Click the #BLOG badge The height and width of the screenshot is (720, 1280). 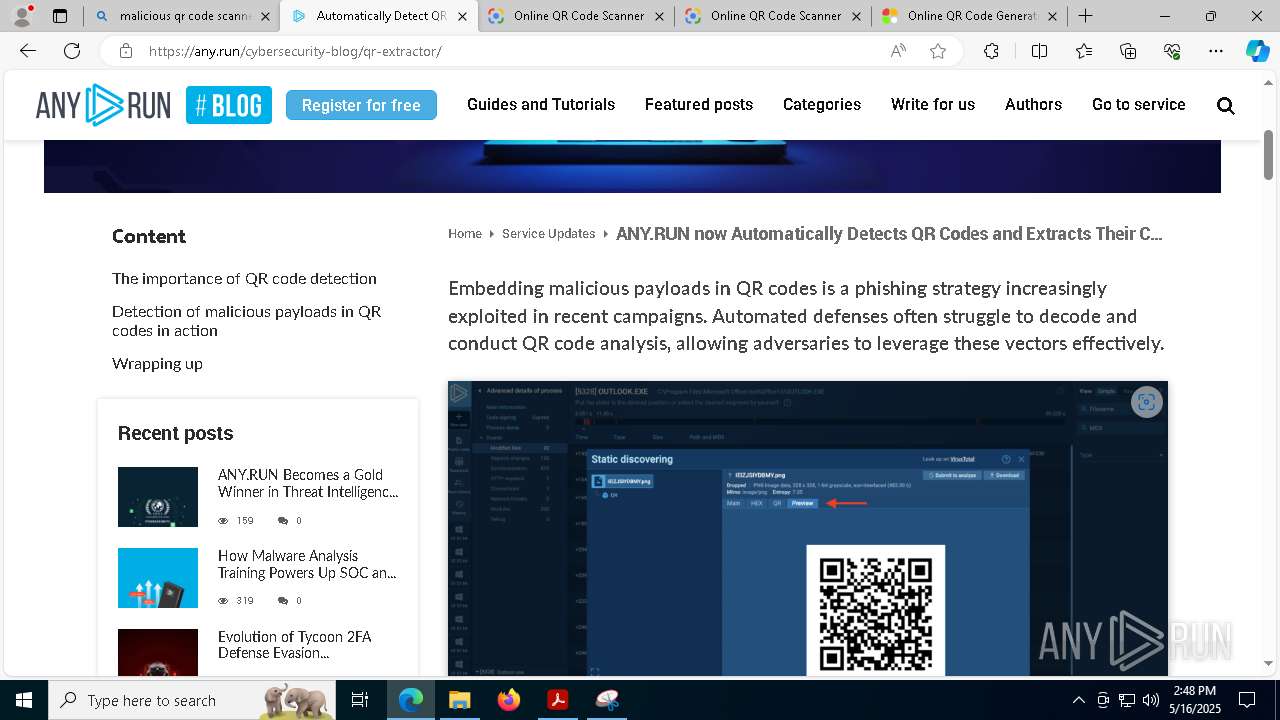click(229, 105)
